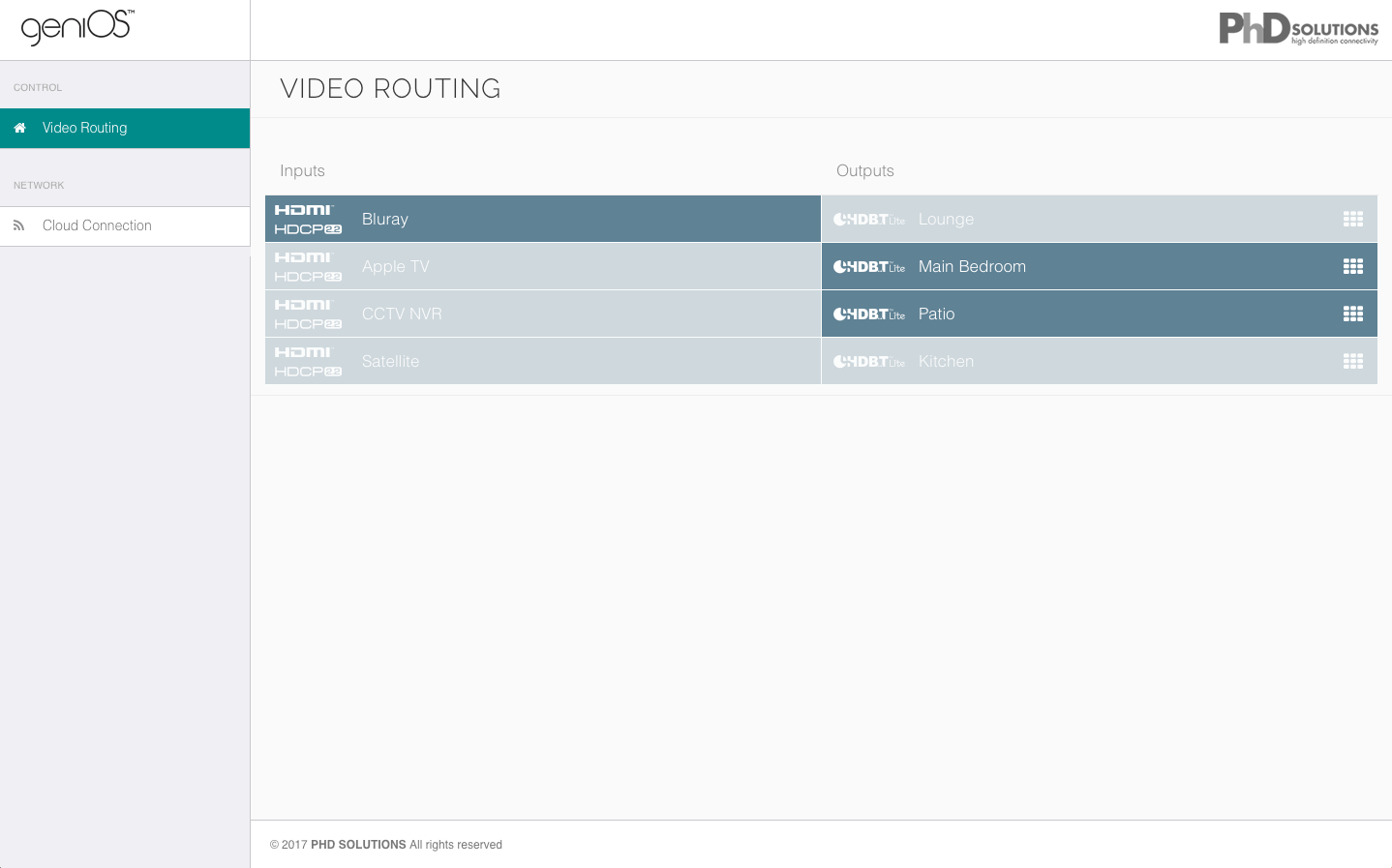Viewport: 1392px width, 868px height.
Task: Click the NETWORK section label
Action: [39, 185]
